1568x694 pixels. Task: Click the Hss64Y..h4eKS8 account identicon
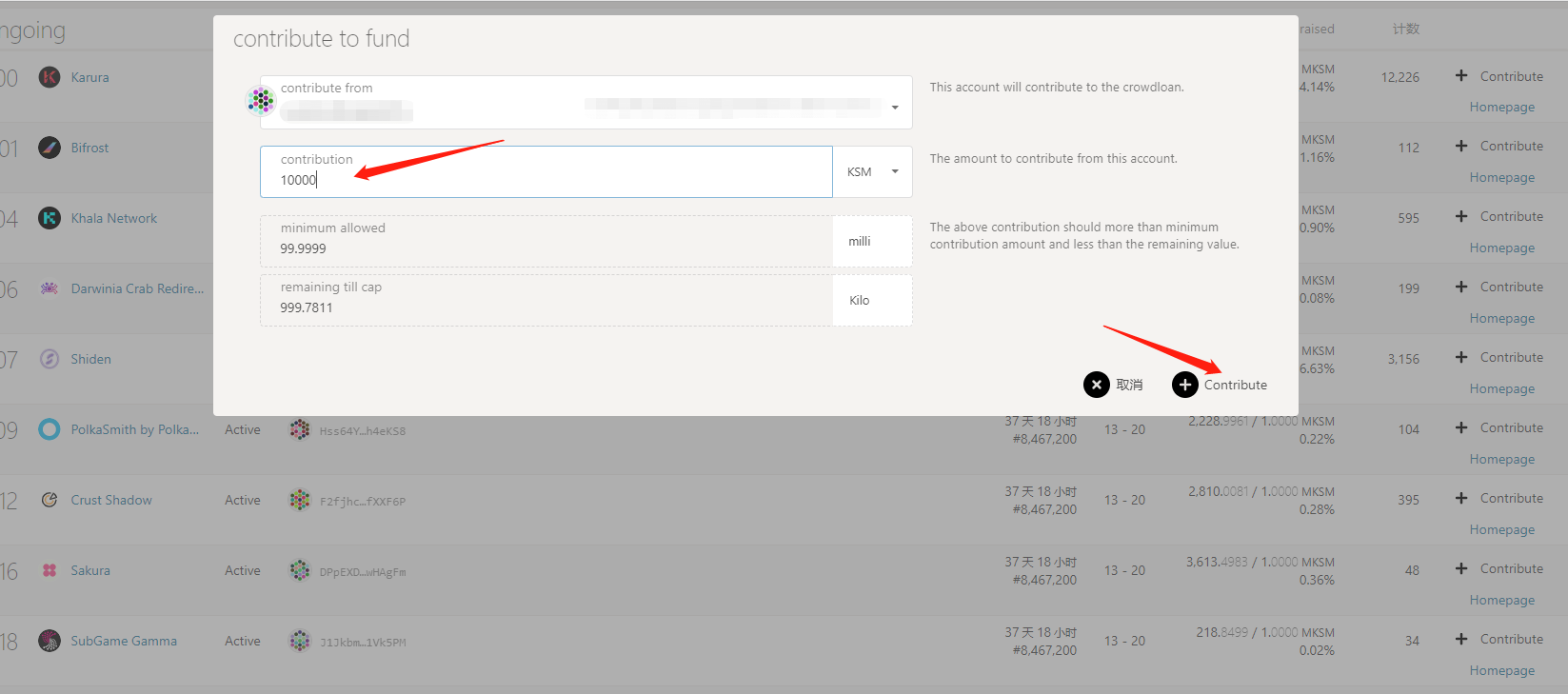(300, 429)
